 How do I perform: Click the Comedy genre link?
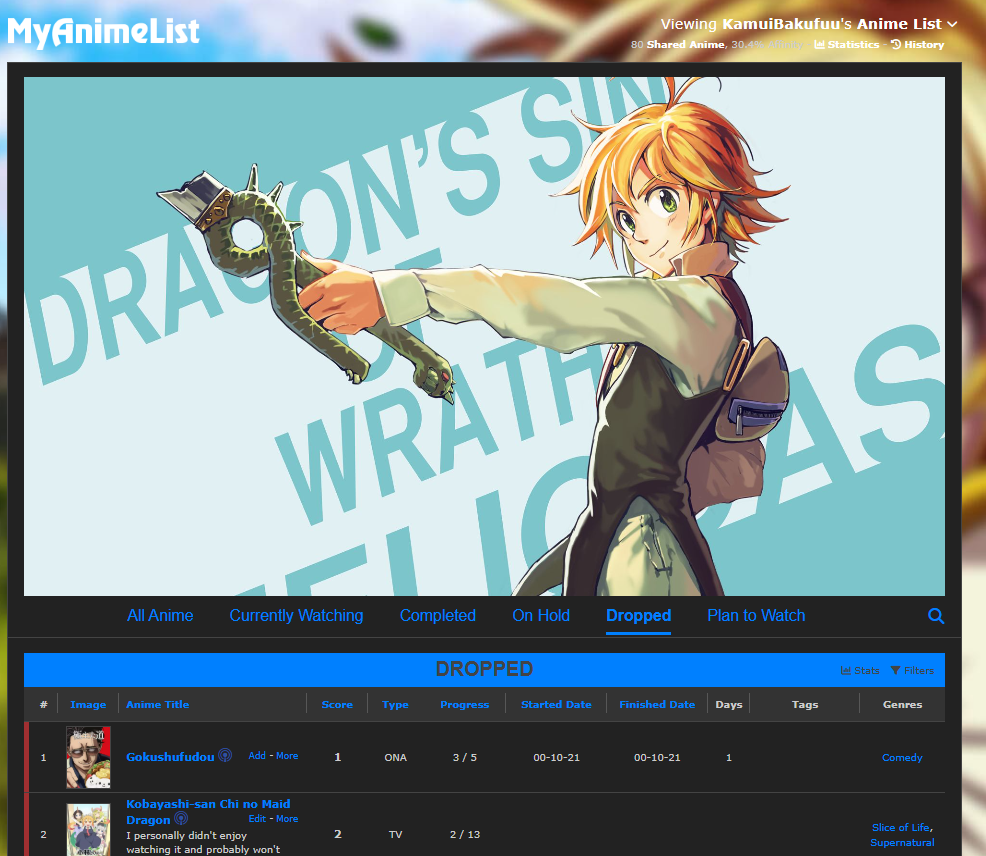(902, 757)
